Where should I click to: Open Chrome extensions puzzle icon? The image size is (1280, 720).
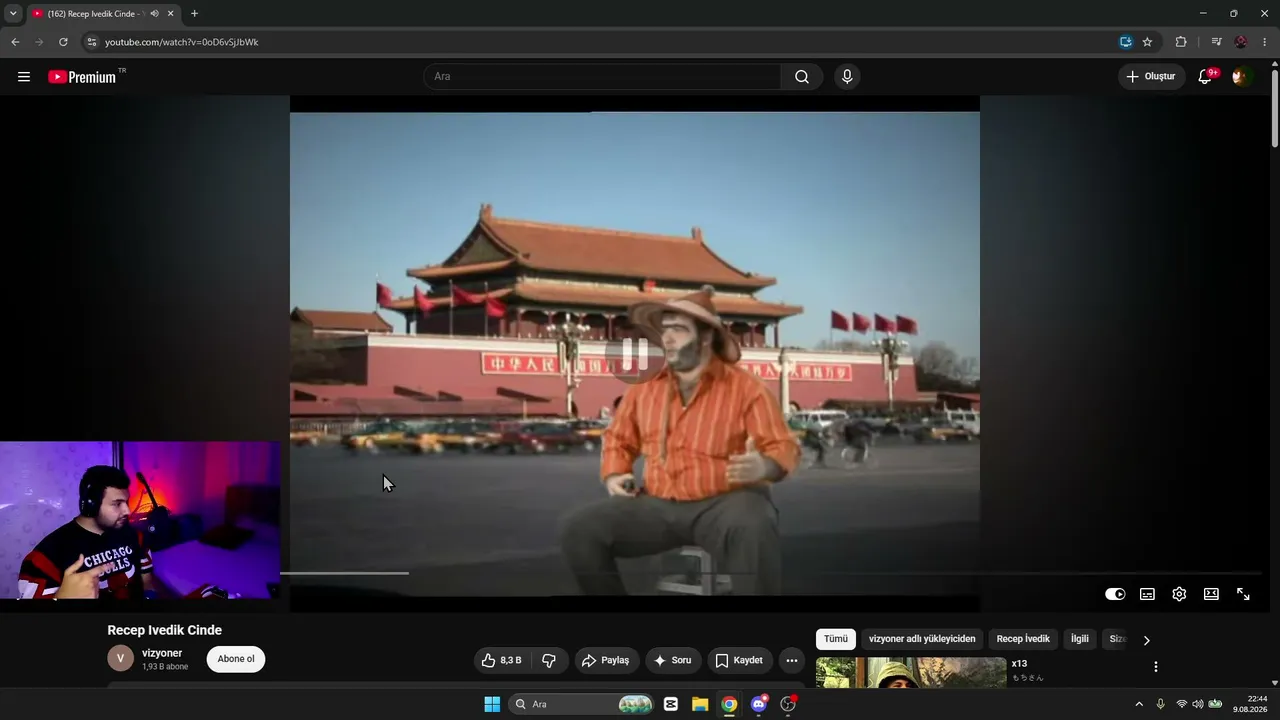[1181, 42]
